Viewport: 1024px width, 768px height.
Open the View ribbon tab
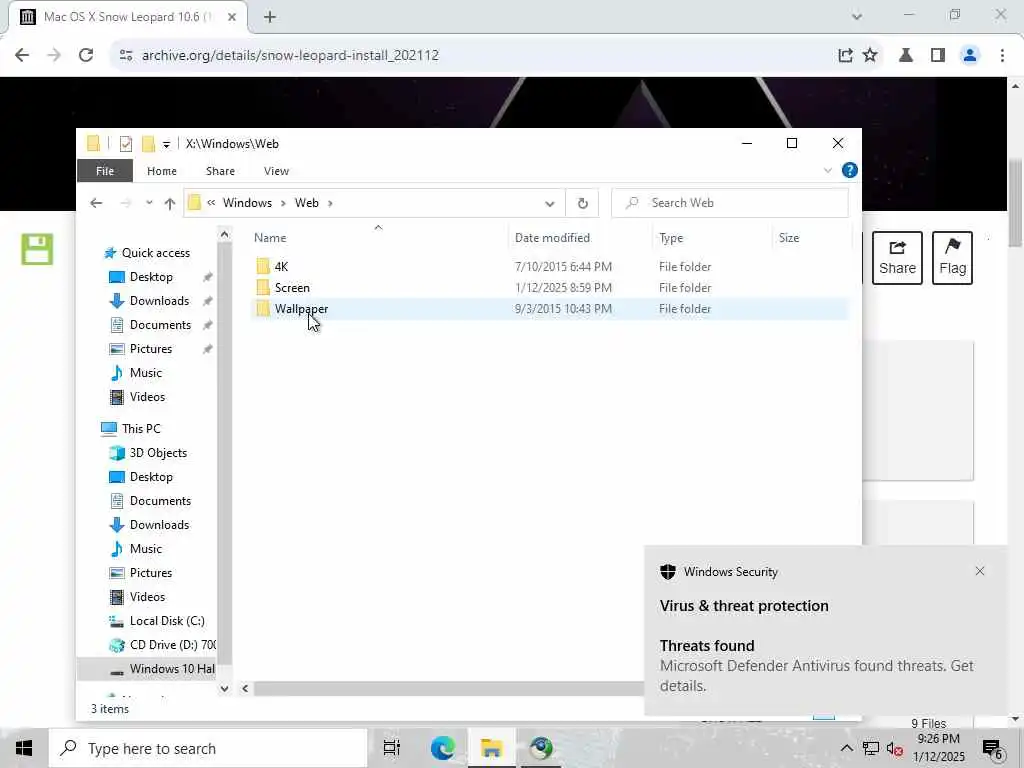(x=276, y=171)
